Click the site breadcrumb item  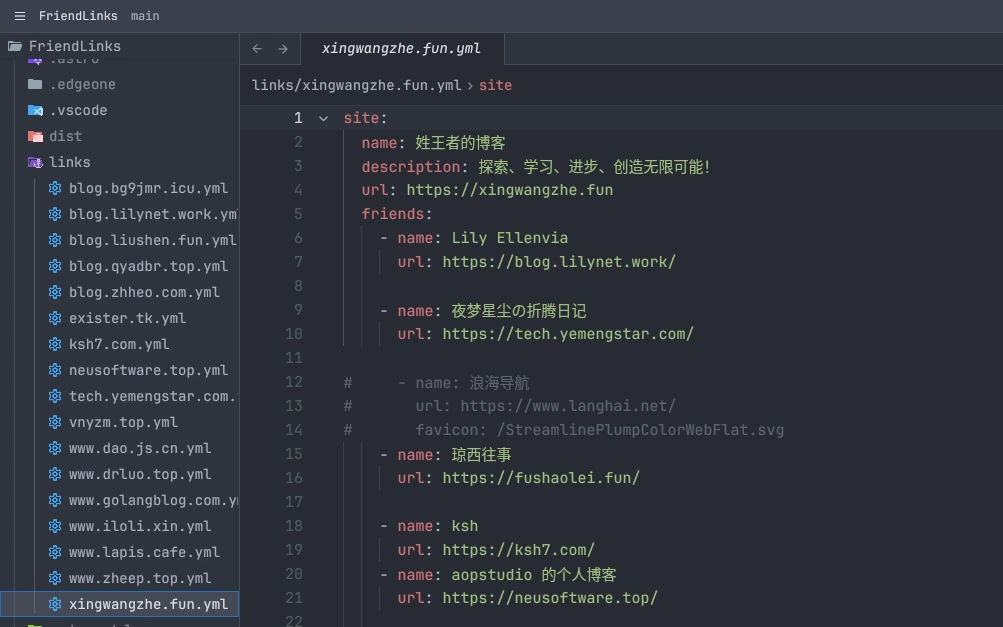click(495, 85)
